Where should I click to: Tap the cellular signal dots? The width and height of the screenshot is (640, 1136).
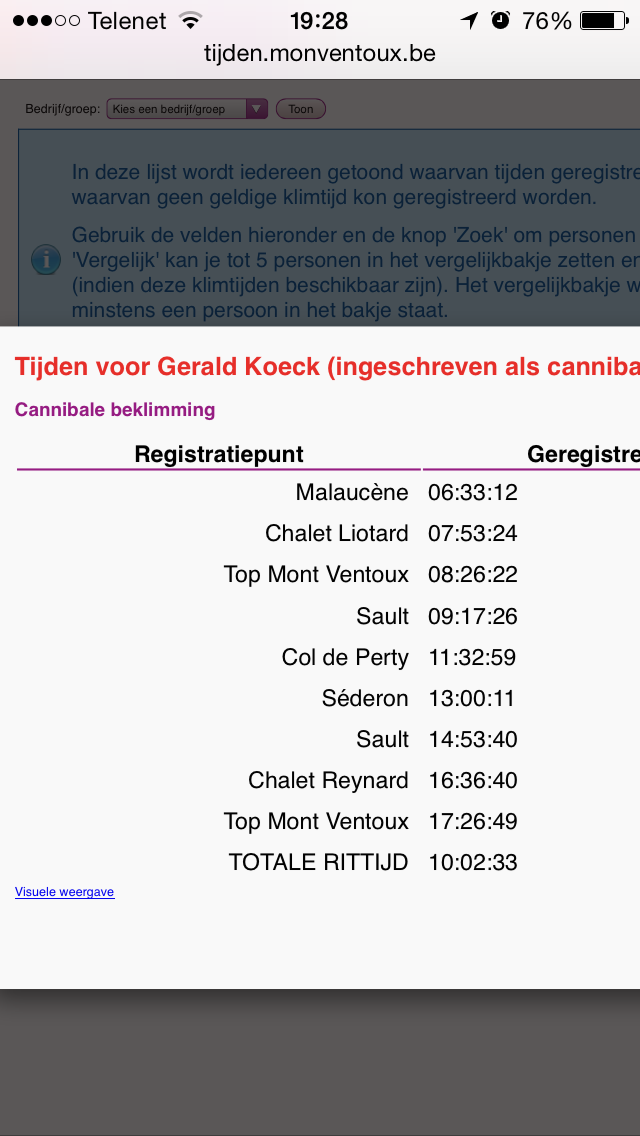46,21
